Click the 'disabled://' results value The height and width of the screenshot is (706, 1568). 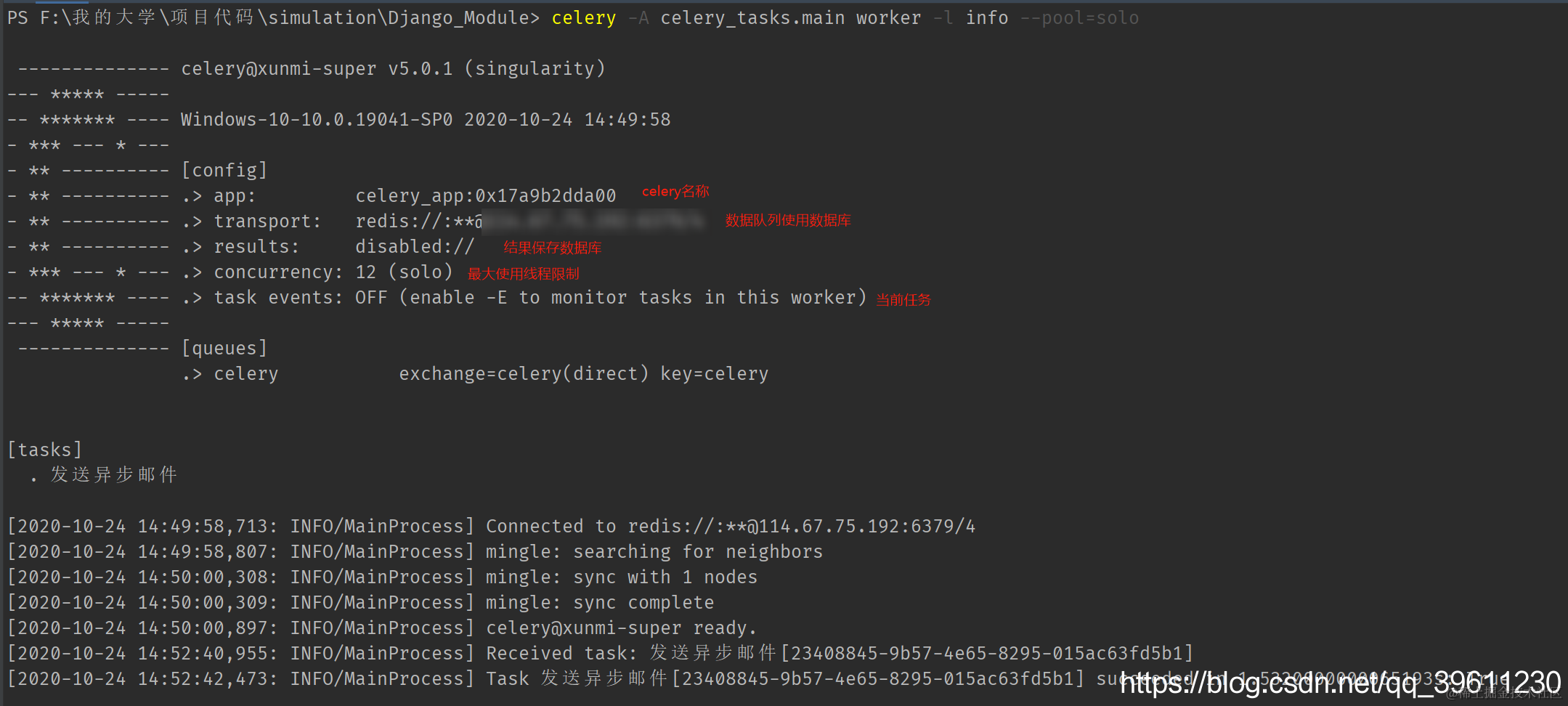click(415, 247)
